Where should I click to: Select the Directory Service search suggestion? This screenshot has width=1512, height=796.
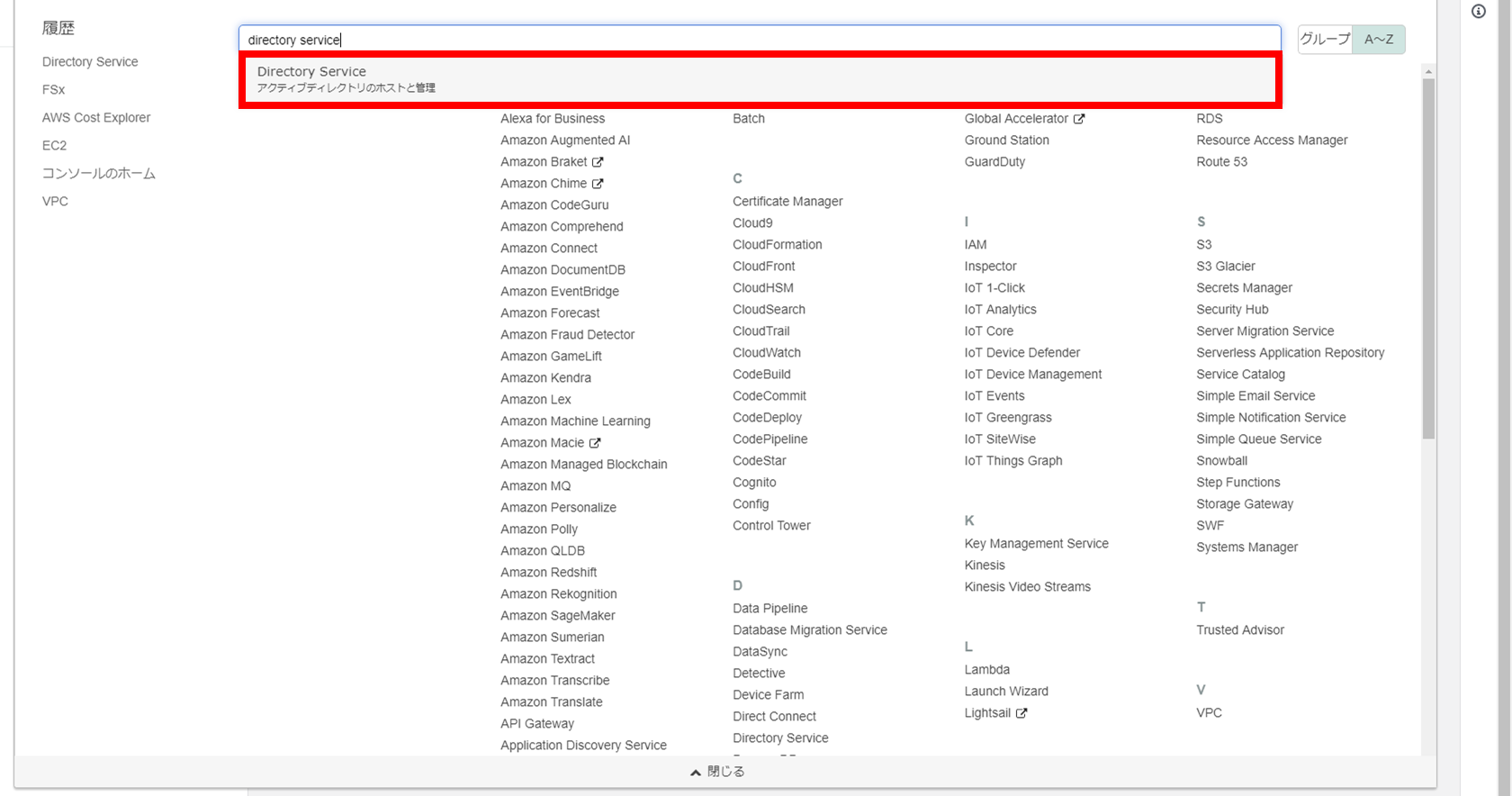point(760,79)
